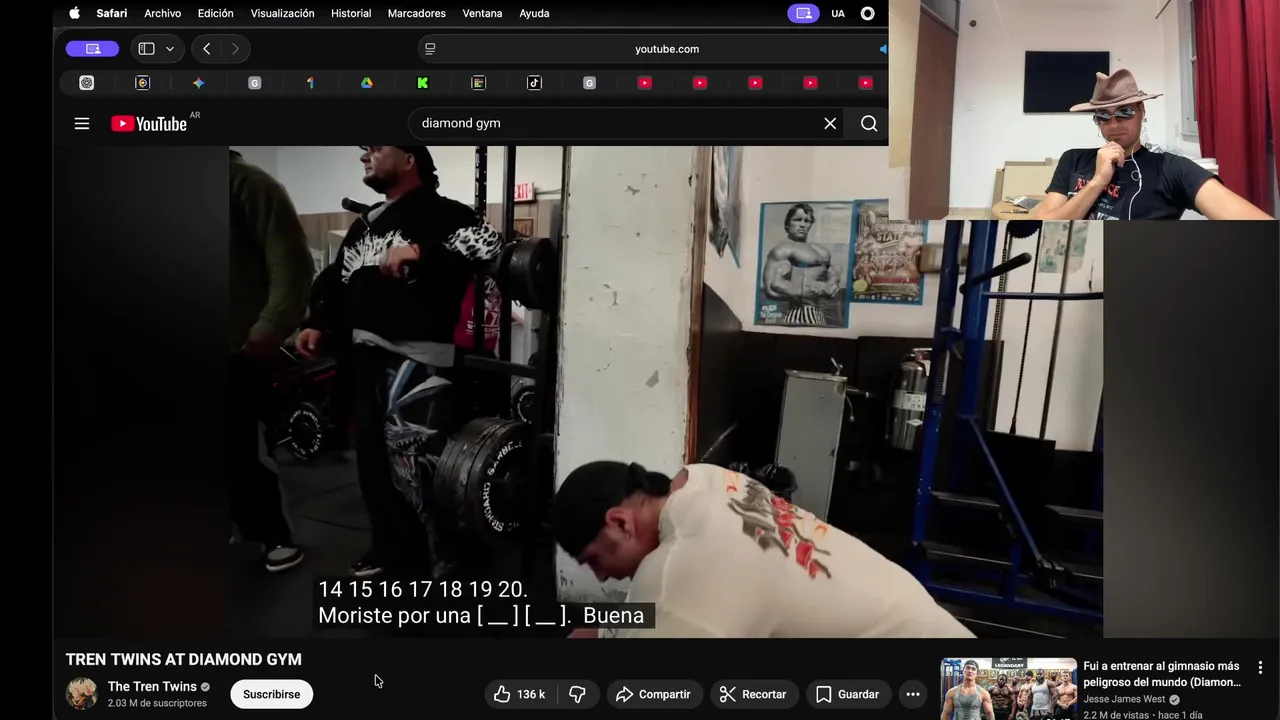This screenshot has width=1280, height=720.
Task: Switch to the Kick green K tab
Action: pyautogui.click(x=423, y=83)
